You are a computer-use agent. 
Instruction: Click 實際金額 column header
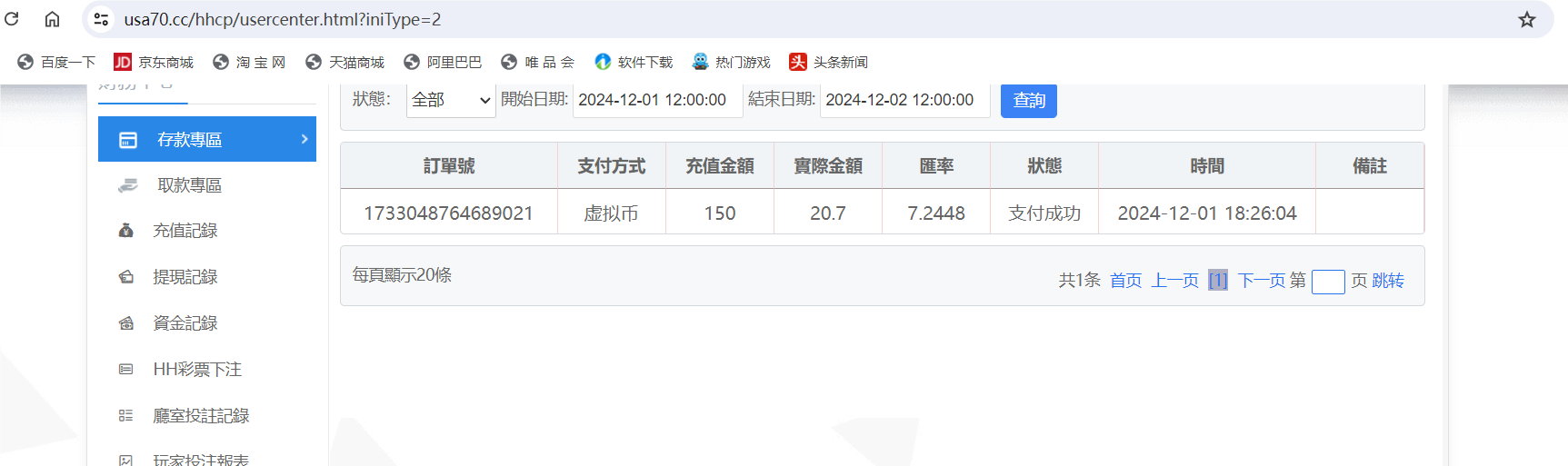[828, 166]
